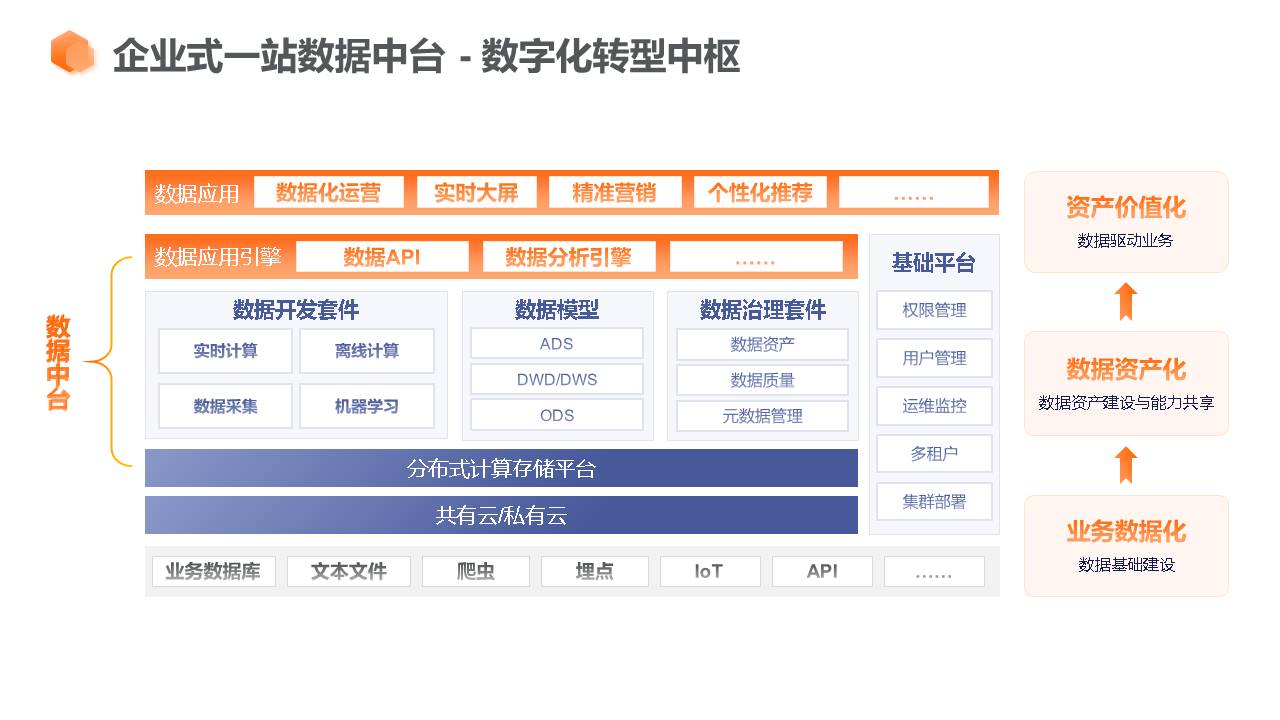
Task: Select the DWD/DWS layer box
Action: [x=557, y=379]
